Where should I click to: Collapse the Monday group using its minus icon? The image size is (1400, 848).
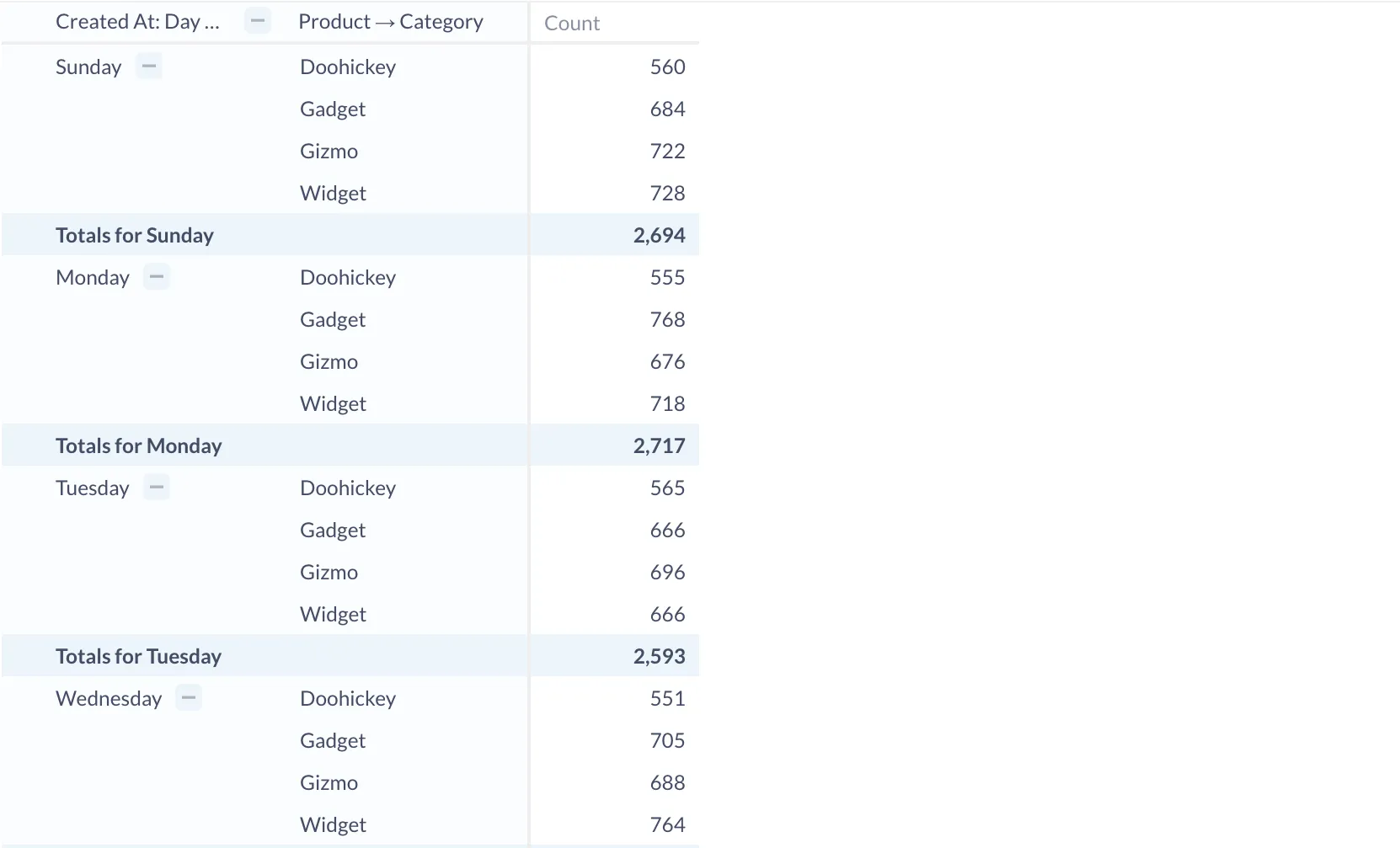pyautogui.click(x=156, y=276)
